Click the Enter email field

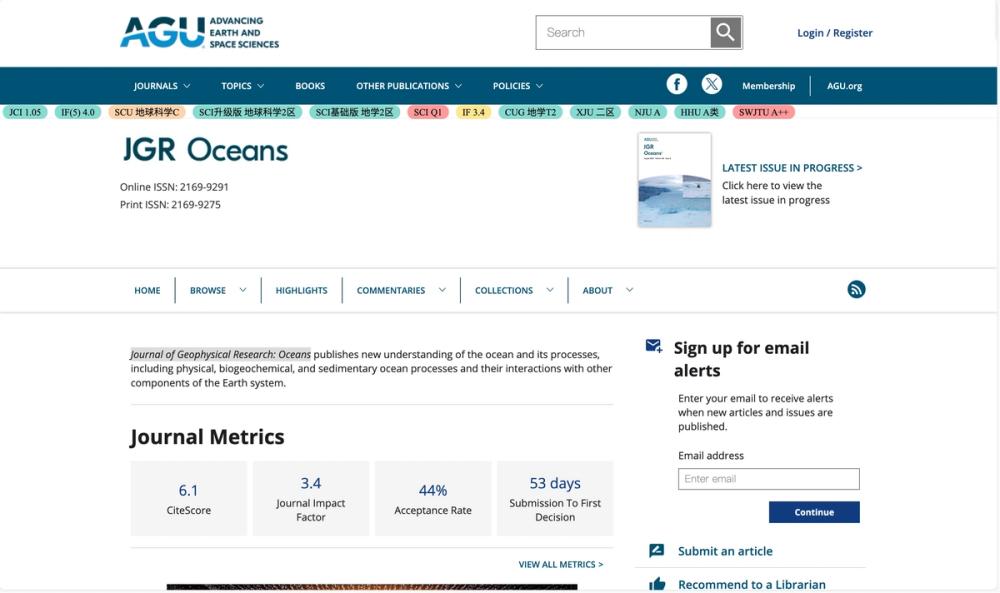(x=768, y=479)
